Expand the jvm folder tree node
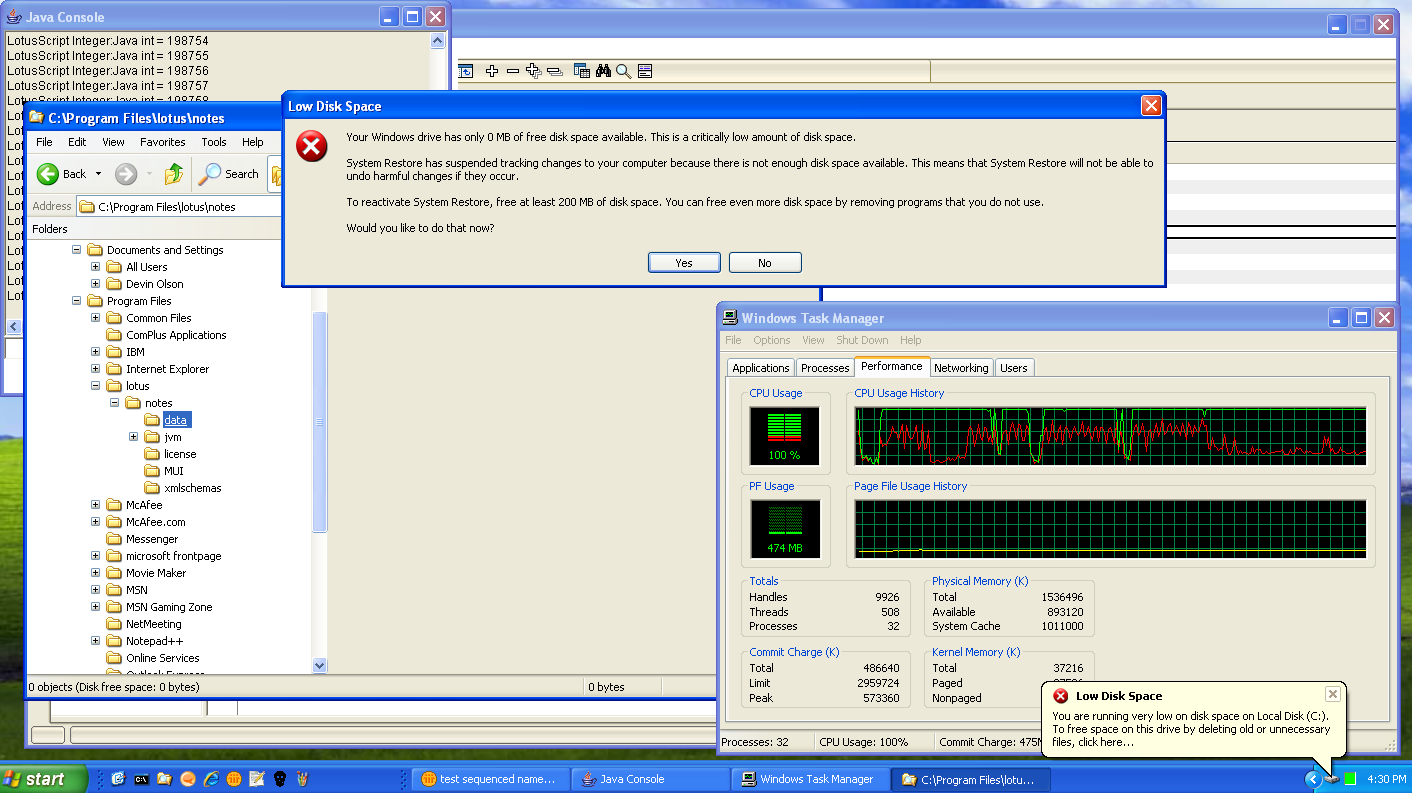Viewport: 1412px width, 793px height. coord(133,437)
